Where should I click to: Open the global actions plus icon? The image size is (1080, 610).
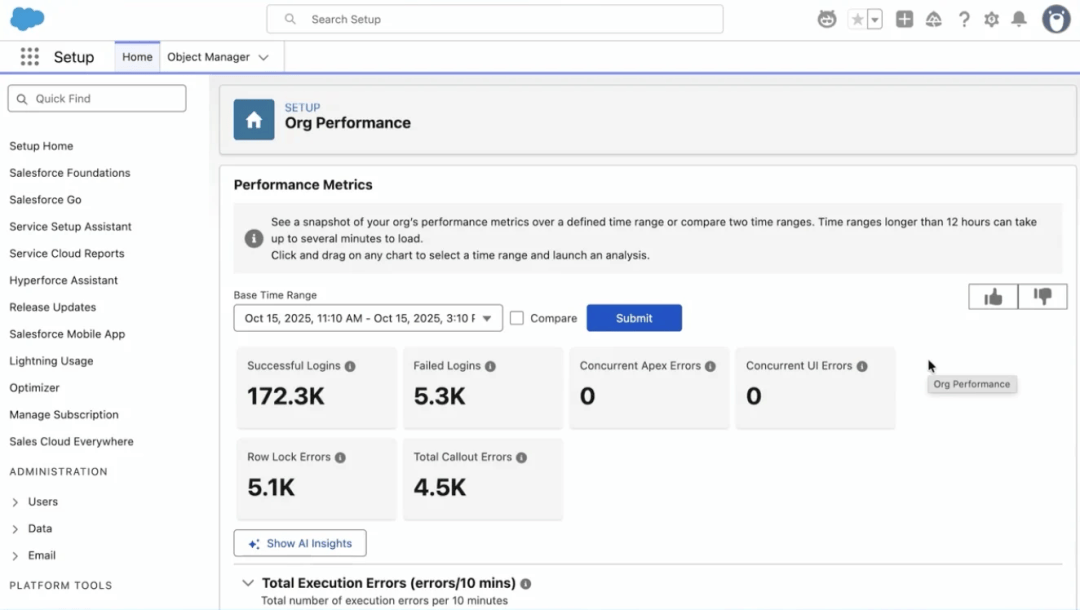click(904, 19)
